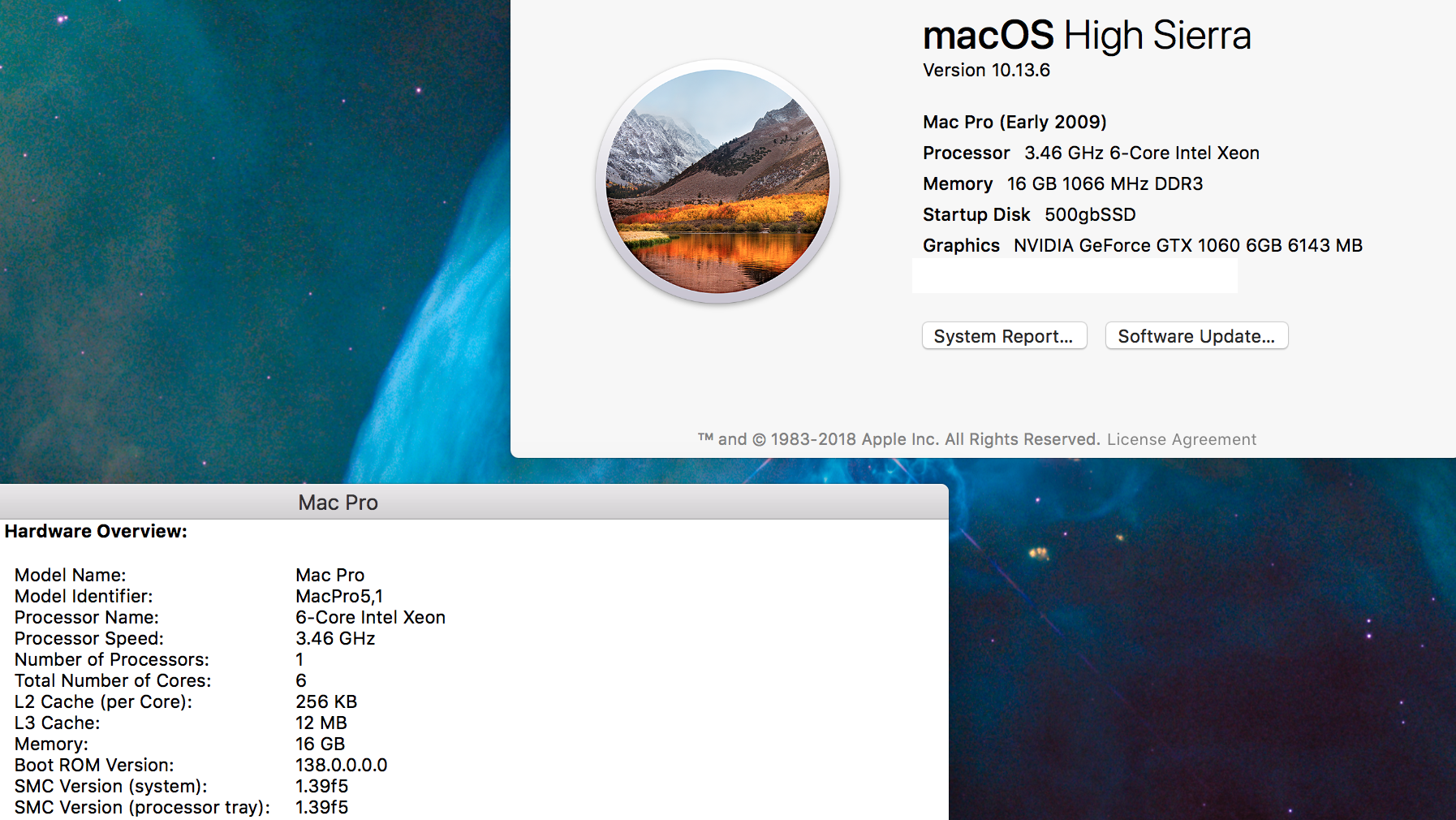Click the Boot ROM Version label
This screenshot has width=1456, height=820.
pos(94,765)
